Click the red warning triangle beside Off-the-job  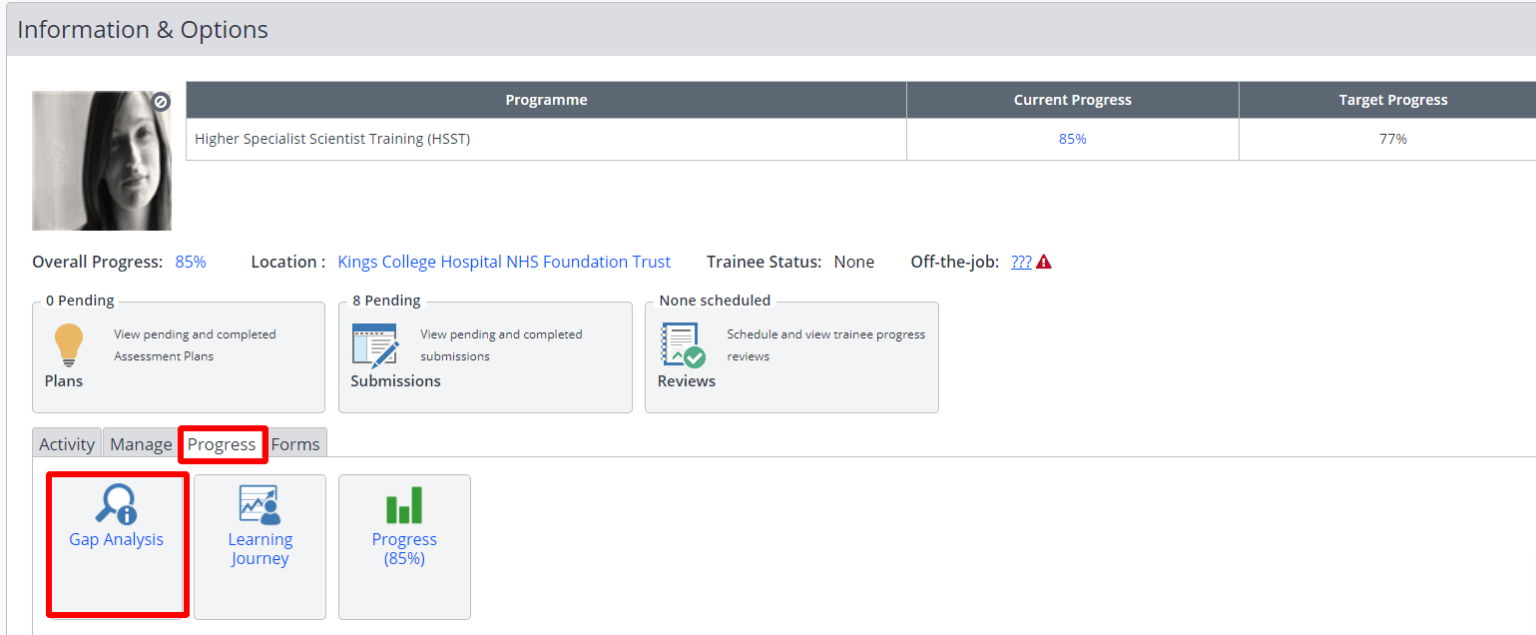[x=1044, y=262]
